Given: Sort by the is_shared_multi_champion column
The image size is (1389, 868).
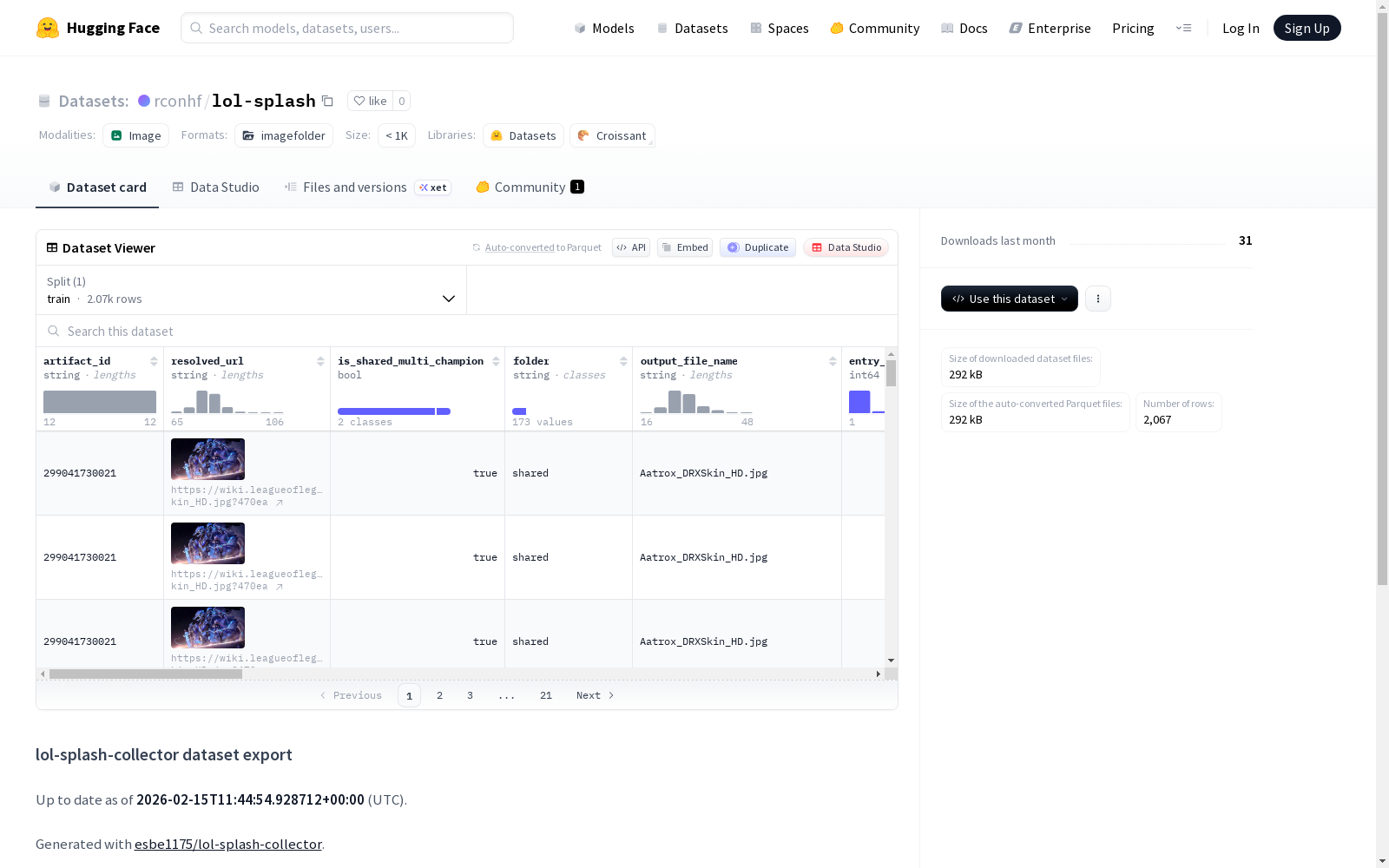Looking at the screenshot, I should (x=496, y=361).
